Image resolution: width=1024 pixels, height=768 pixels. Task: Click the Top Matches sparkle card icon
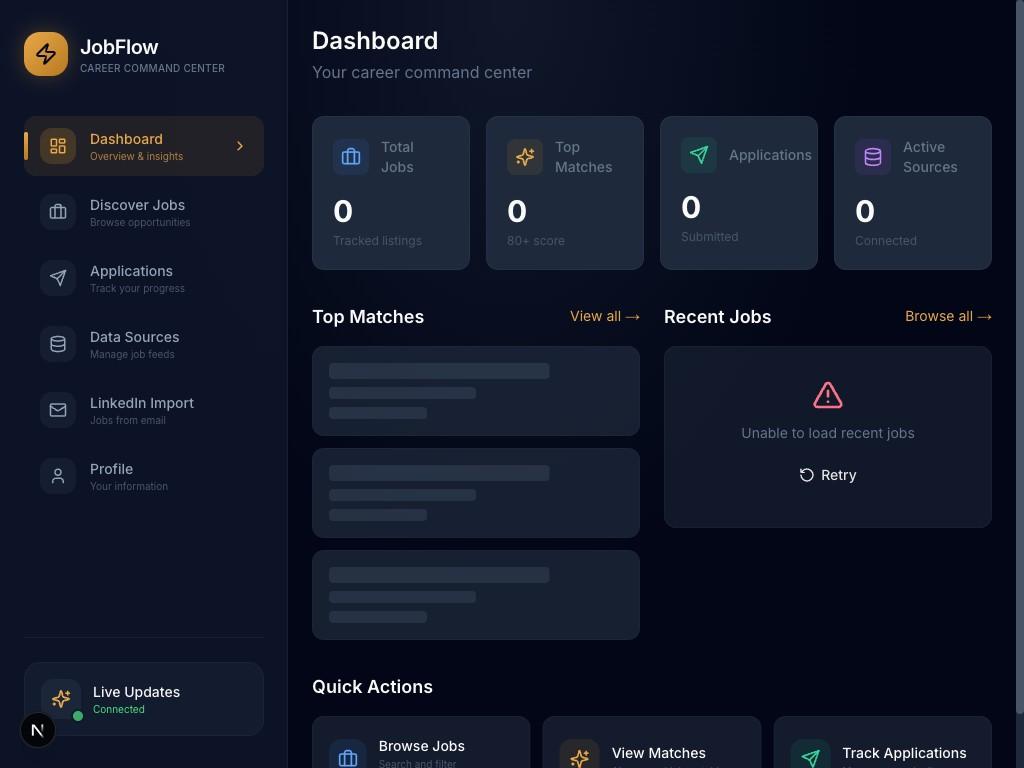click(525, 157)
